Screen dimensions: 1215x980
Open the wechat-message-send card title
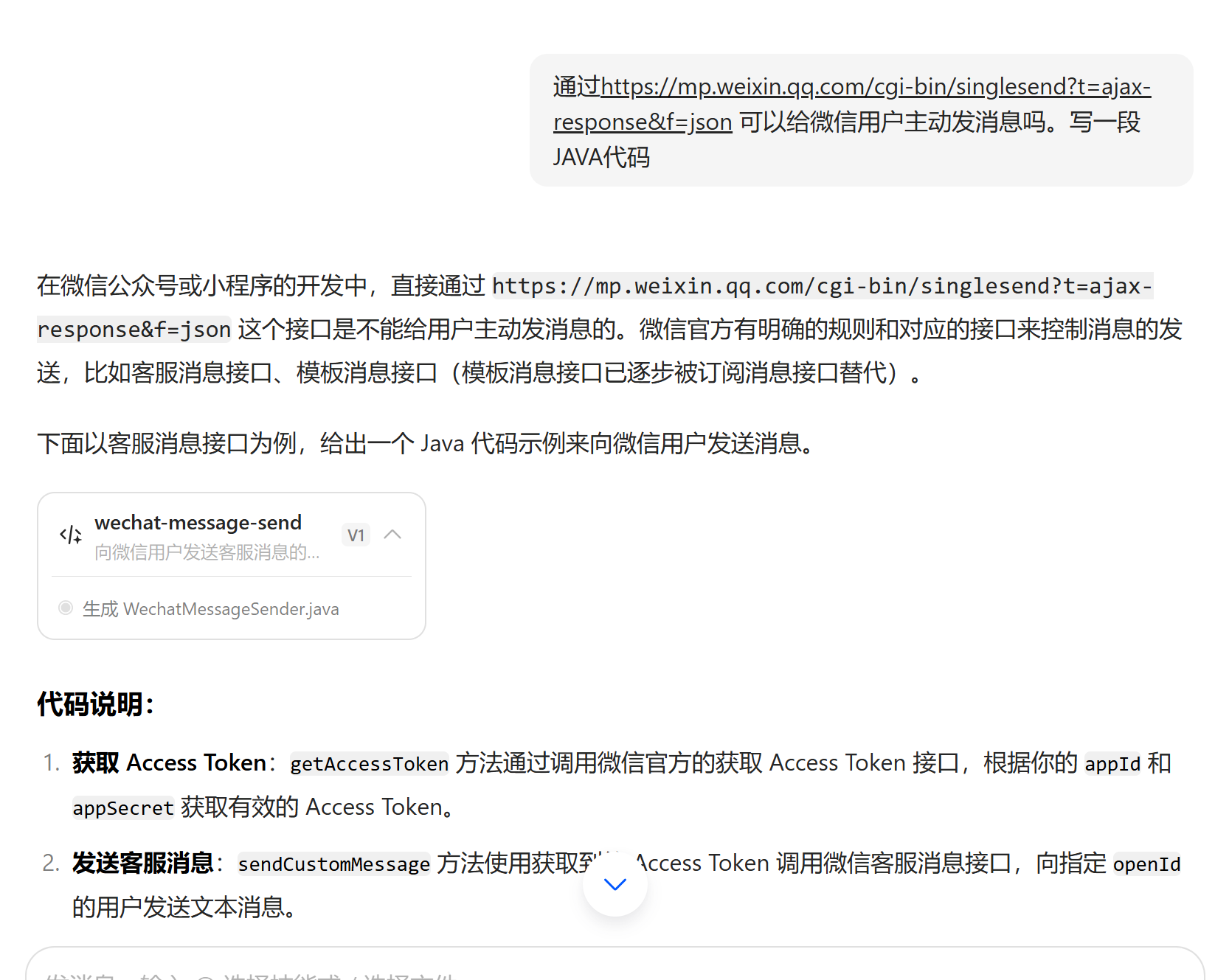(x=198, y=523)
